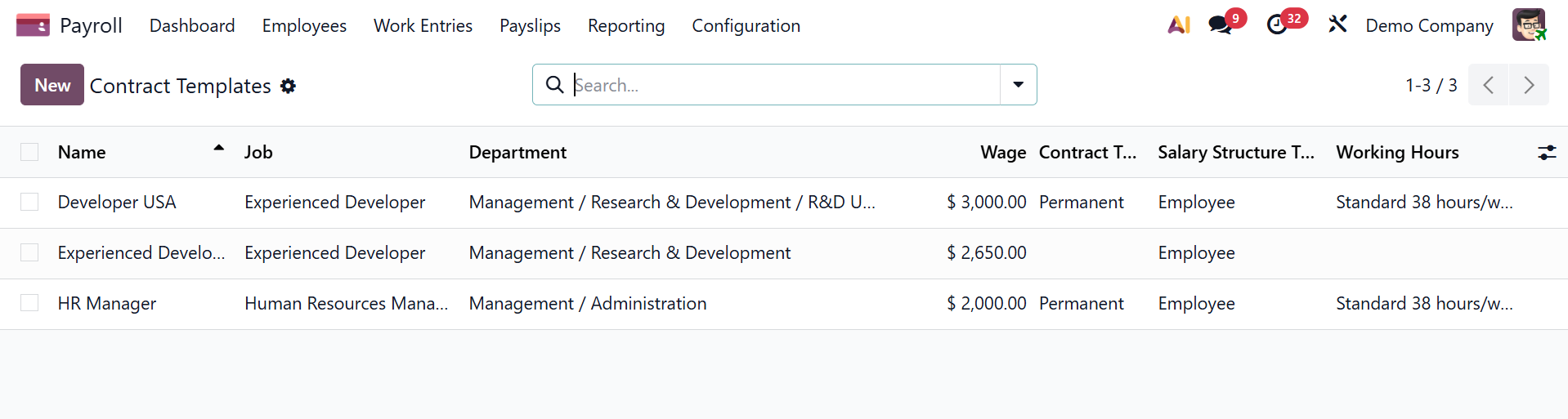Open the Demo Company switcher
Screen dimensions: 1568x419
click(x=1429, y=26)
